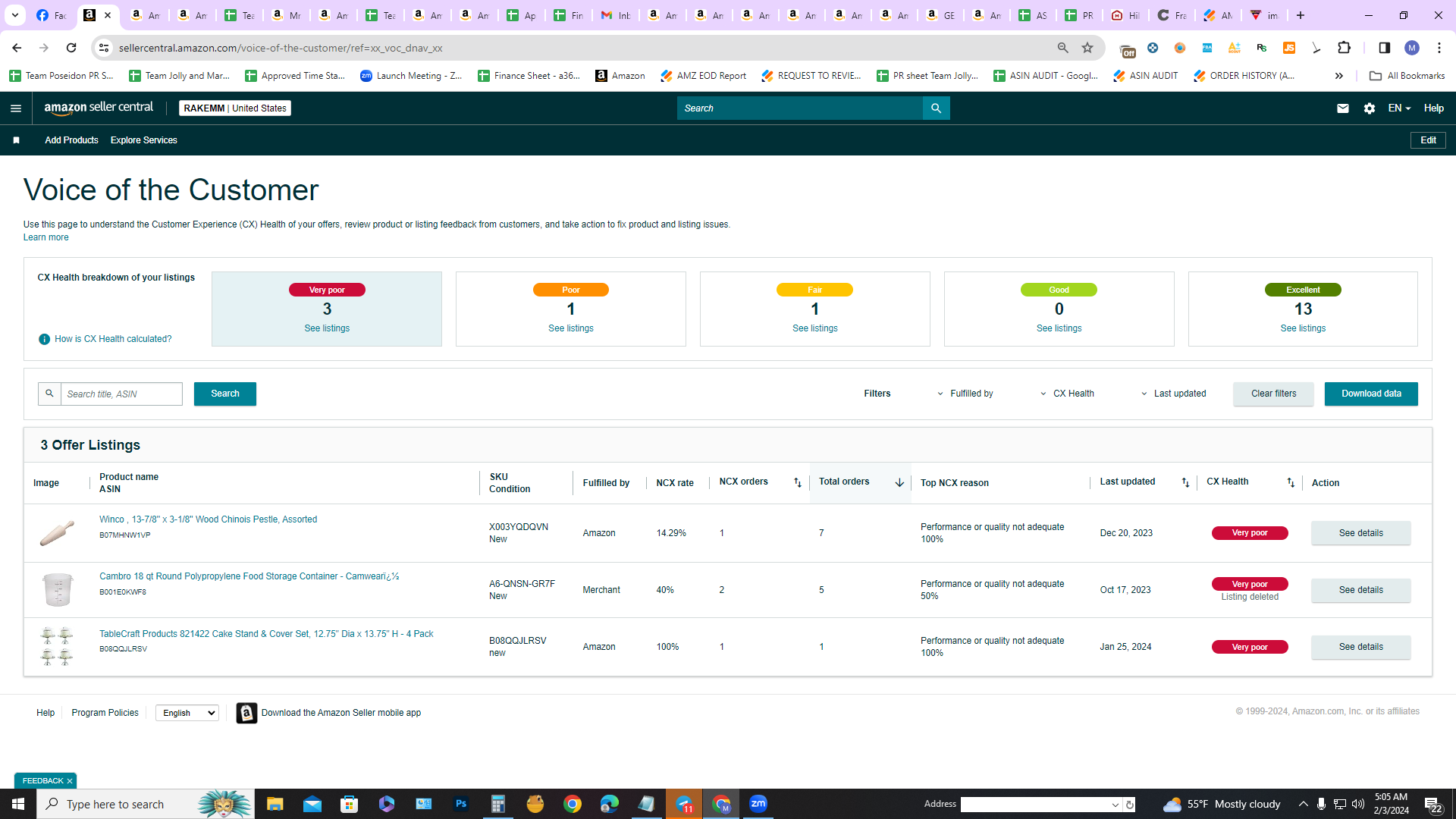Sort by the Total orders arrow
The height and width of the screenshot is (819, 1456).
[x=899, y=483]
